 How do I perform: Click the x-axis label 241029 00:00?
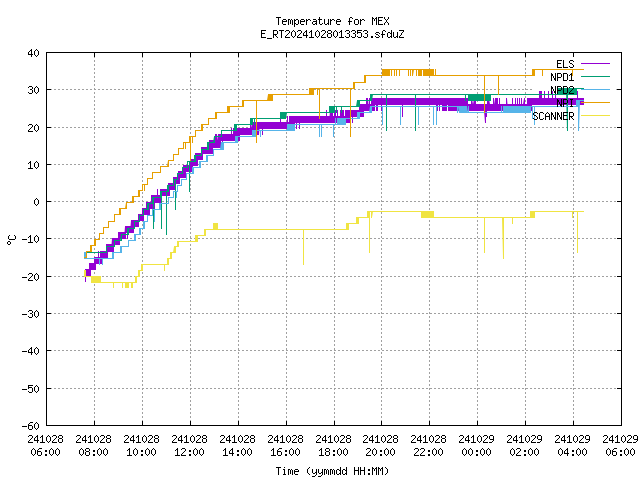[x=476, y=445]
